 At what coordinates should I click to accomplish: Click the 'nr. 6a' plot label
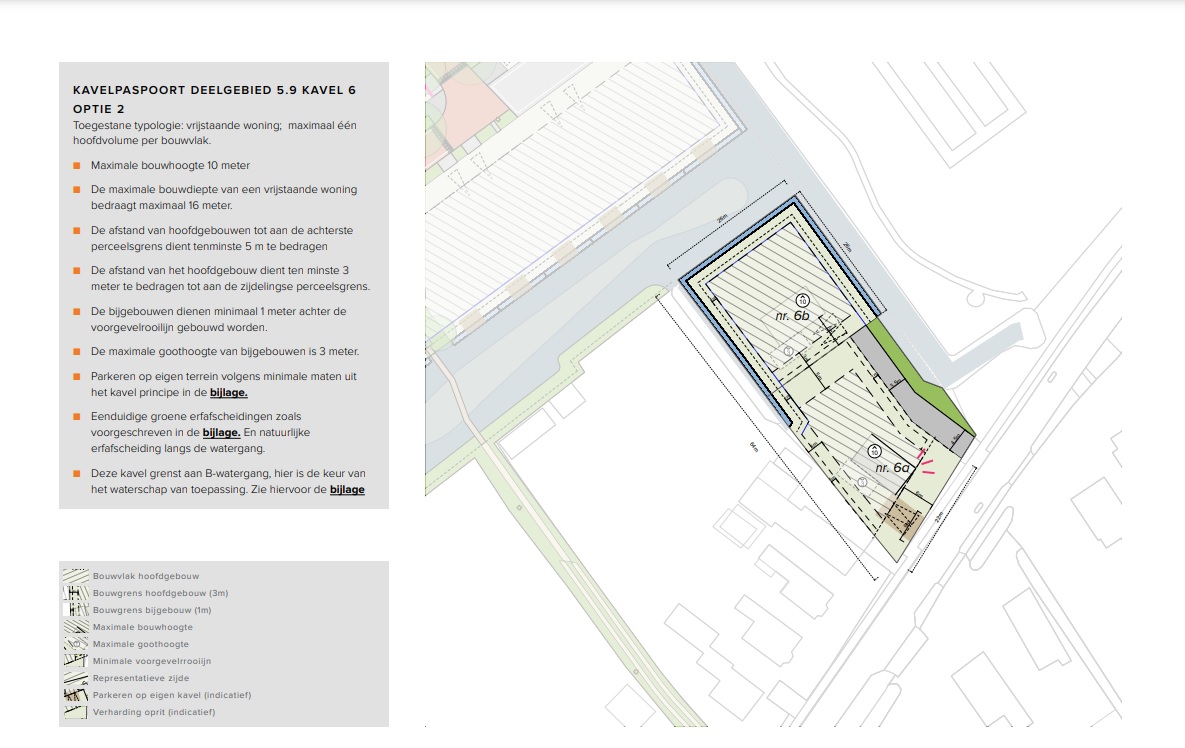pos(891,468)
